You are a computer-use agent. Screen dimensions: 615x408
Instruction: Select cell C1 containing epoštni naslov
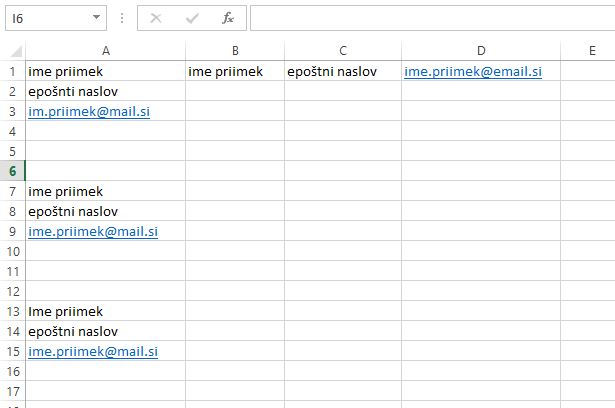343,71
